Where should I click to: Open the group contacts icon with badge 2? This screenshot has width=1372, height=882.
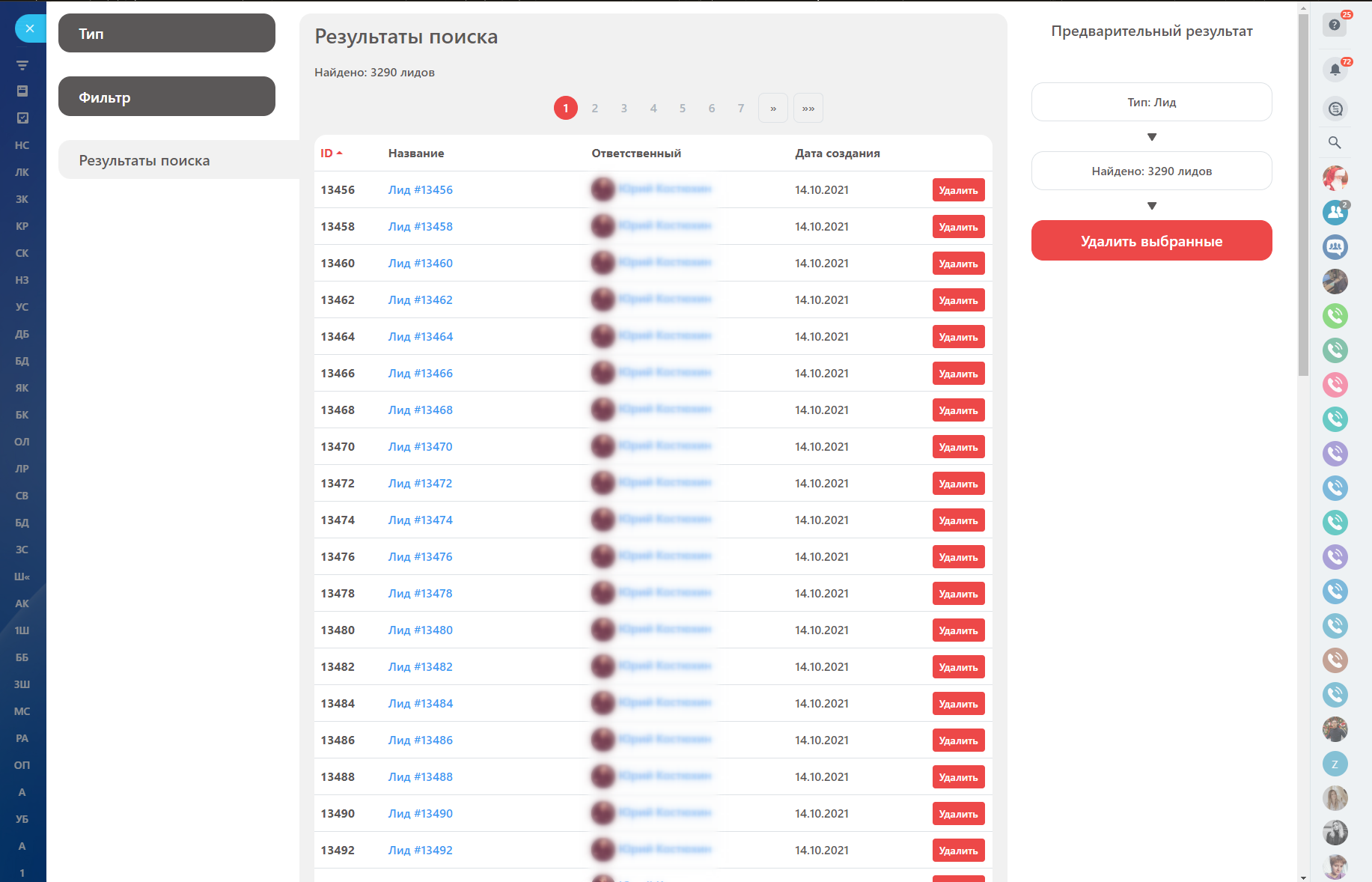pyautogui.click(x=1335, y=213)
